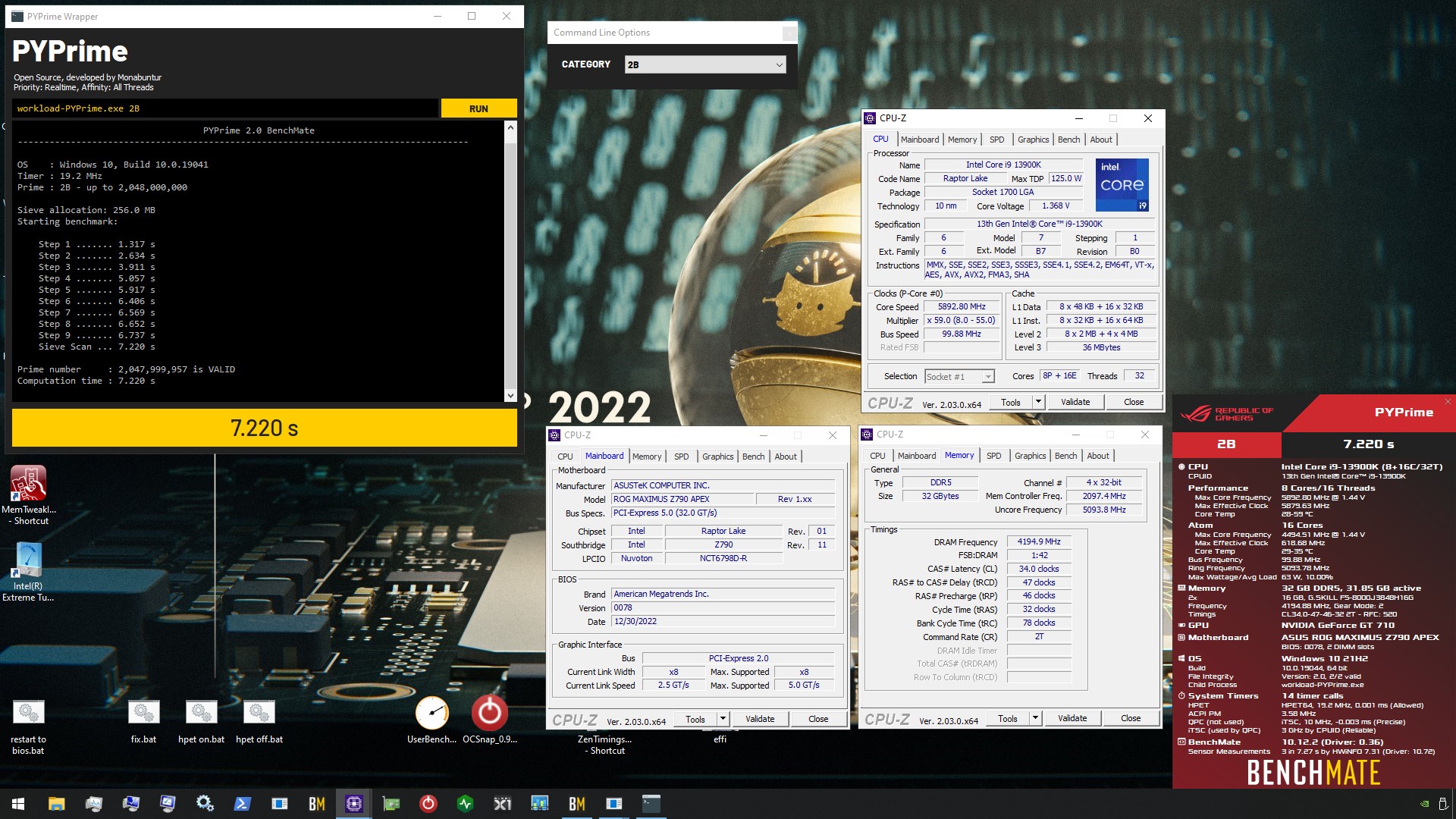The image size is (1456, 819).
Task: Open Graphics tab in CPU-Z Mainboard window
Action: point(717,457)
